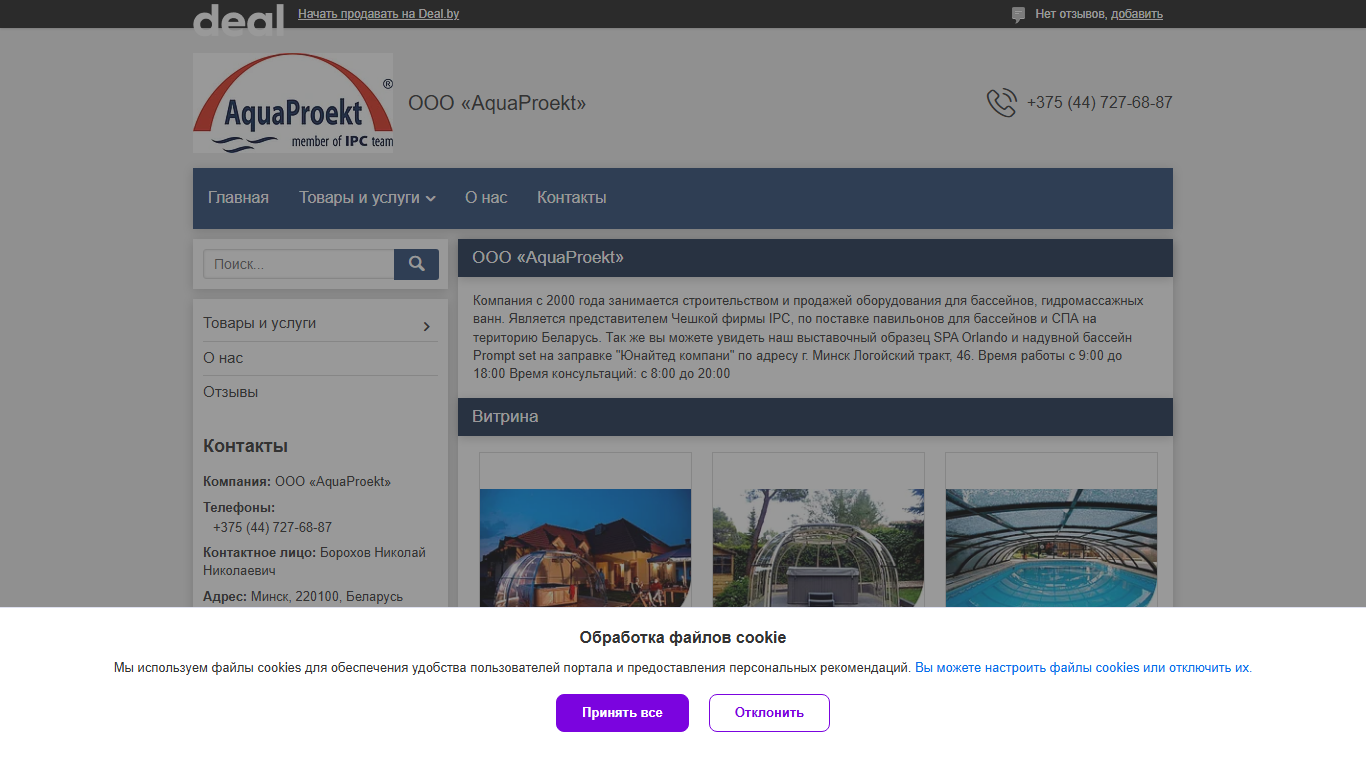Click the speech bubble reviews icon
Viewport: 1366px width, 768px height.
(1018, 15)
